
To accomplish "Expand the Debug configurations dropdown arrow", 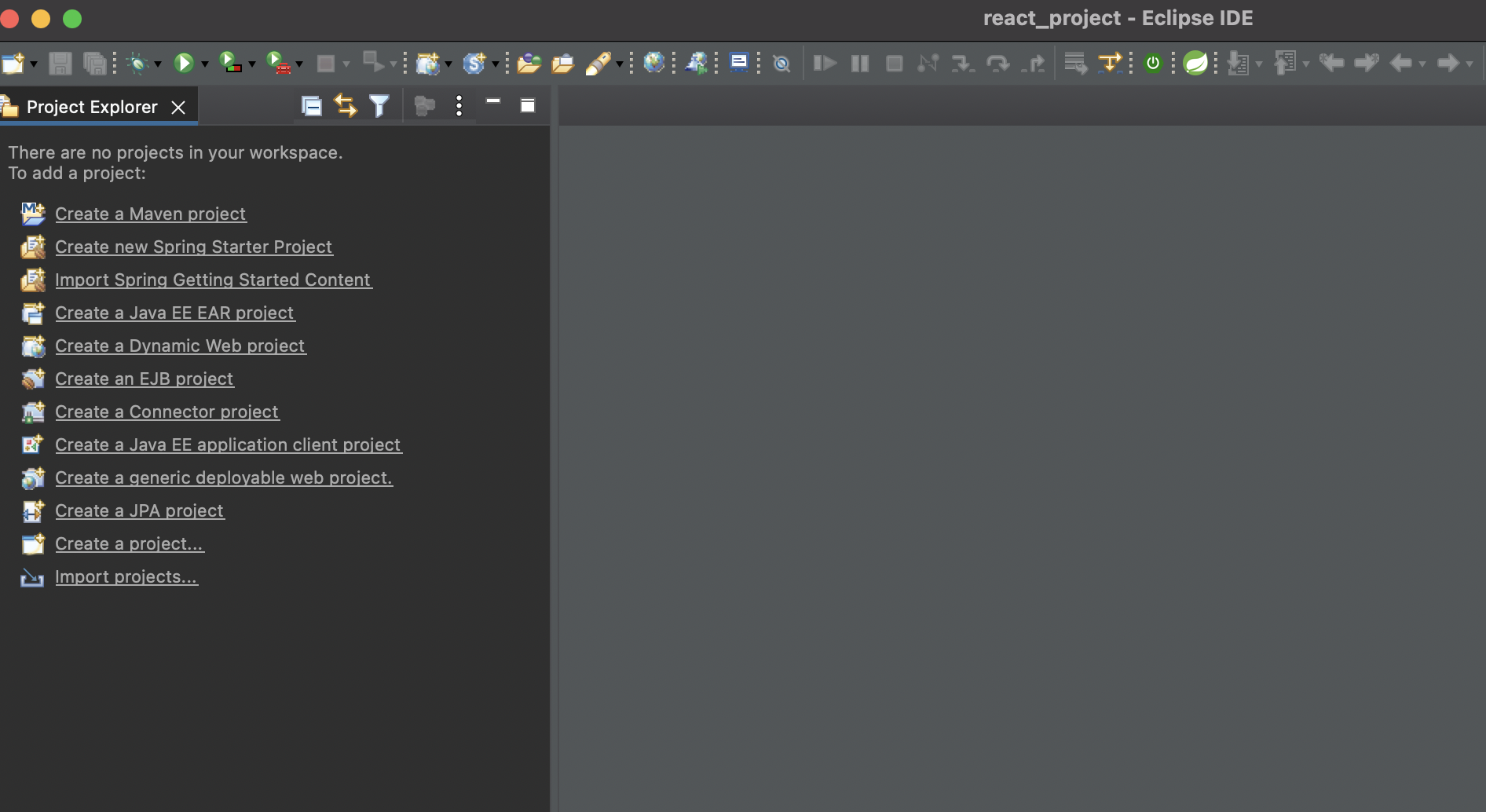I will point(158,64).
